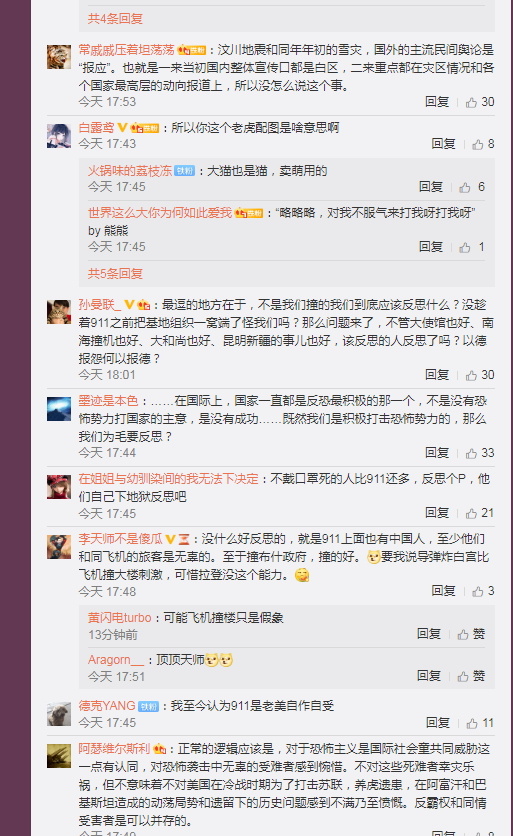The width and height of the screenshot is (513, 836).
Task: Reply to 孙曼联_'s comment
Action: click(437, 375)
